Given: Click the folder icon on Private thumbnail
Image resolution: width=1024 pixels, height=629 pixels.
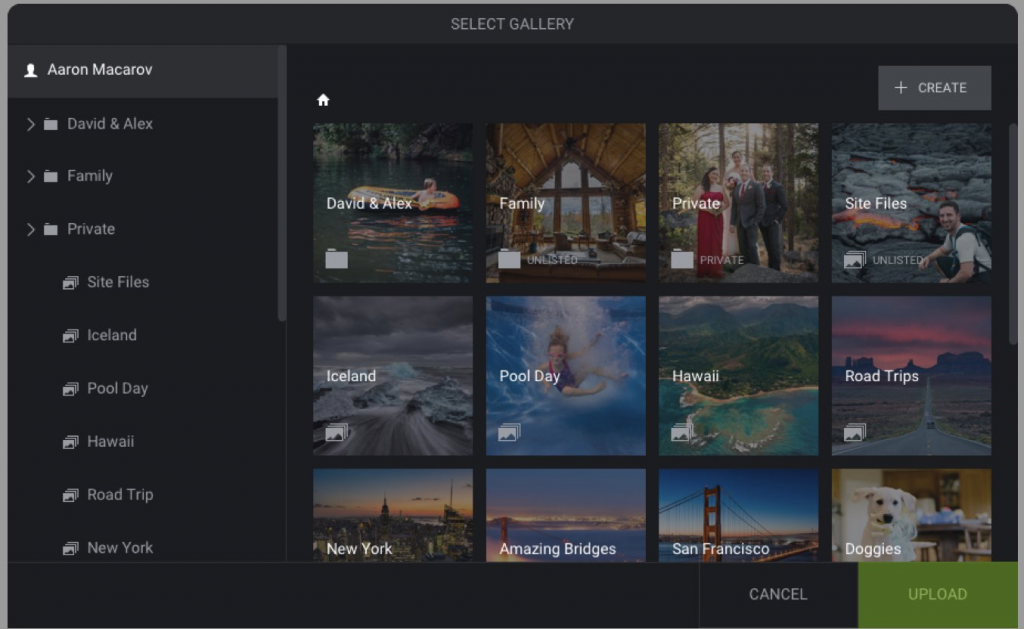Looking at the screenshot, I should 682,259.
